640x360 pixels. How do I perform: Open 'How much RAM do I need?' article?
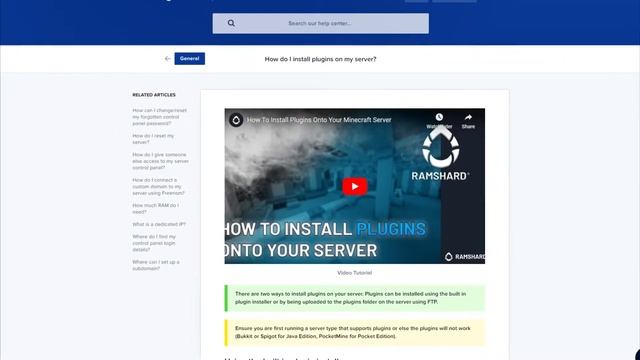156,209
